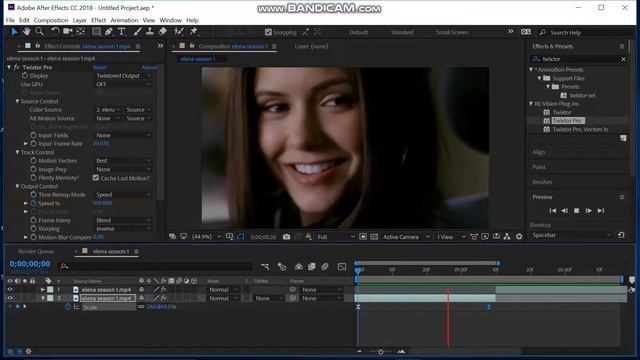Toggle Cache Last Motion checkbox
640x360 pixels.
pyautogui.click(x=96, y=178)
